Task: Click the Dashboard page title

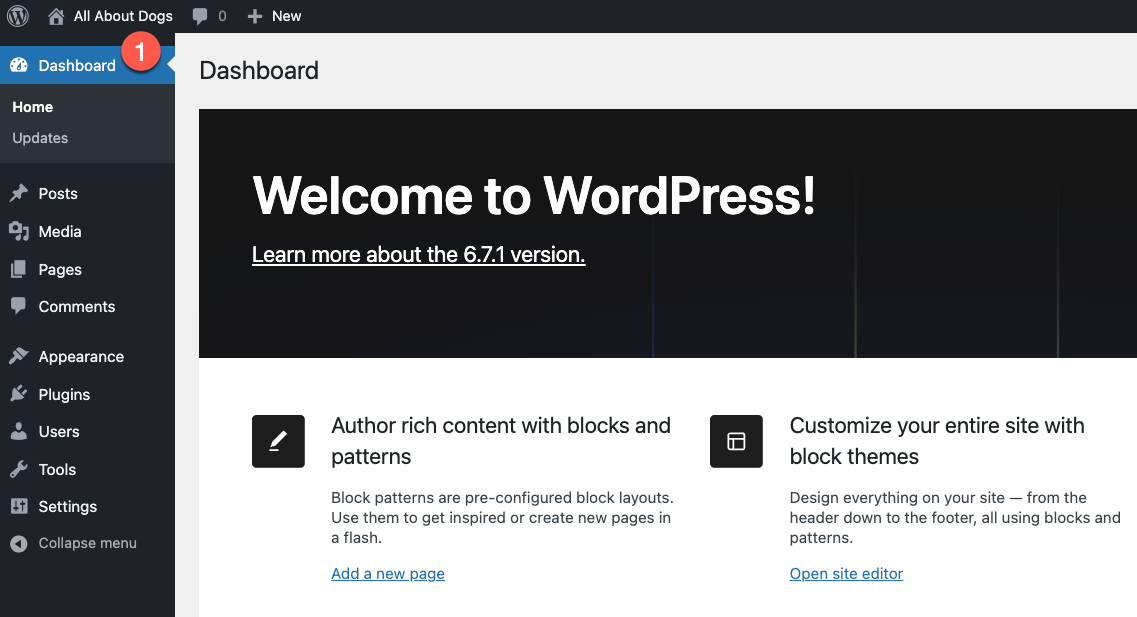Action: 259,70
